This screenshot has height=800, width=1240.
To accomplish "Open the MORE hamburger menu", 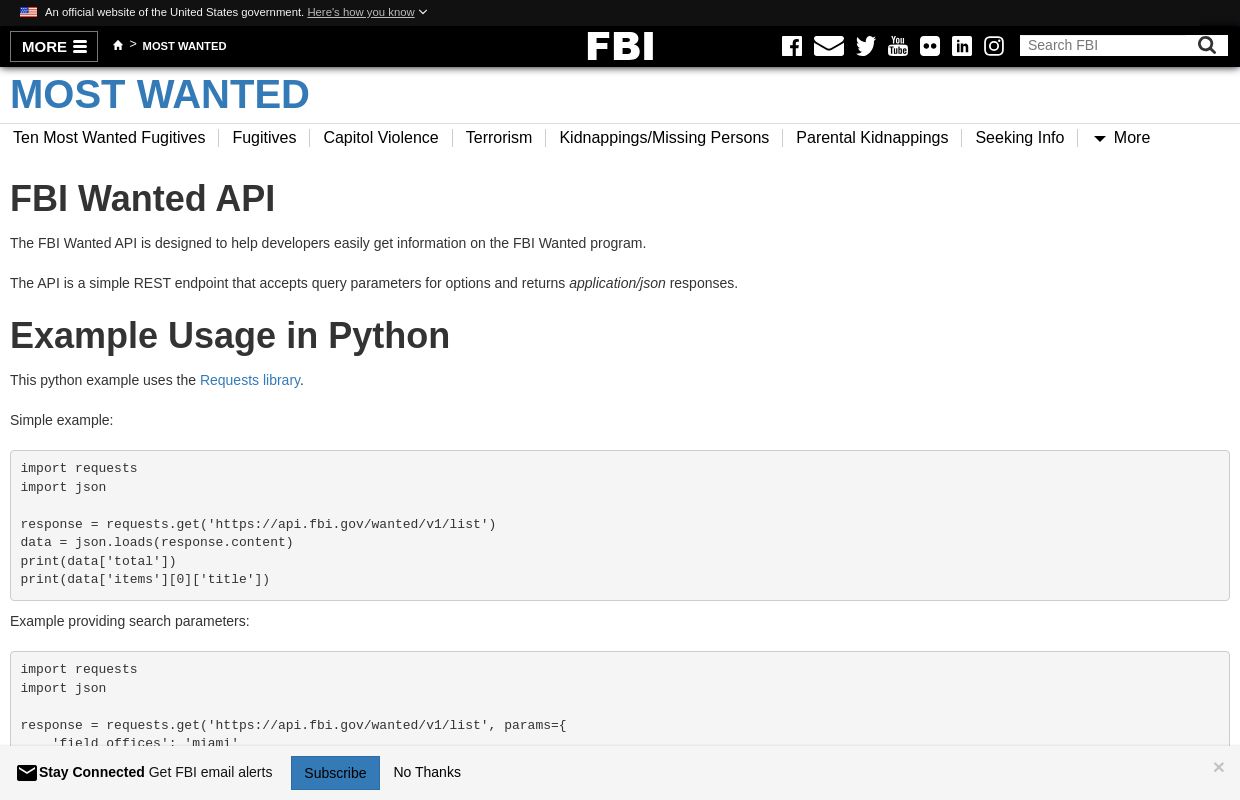I will pos(54,46).
